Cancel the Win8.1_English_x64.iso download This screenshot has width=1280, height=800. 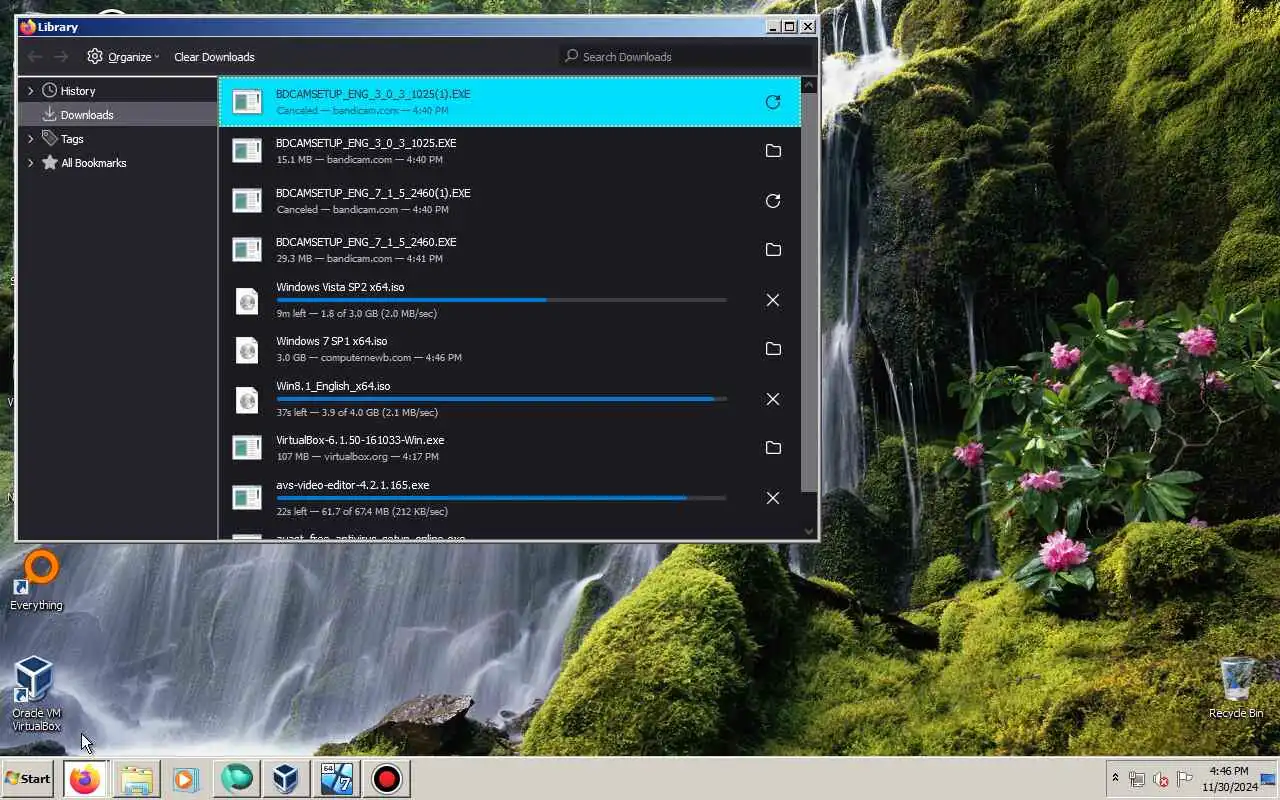click(x=772, y=399)
